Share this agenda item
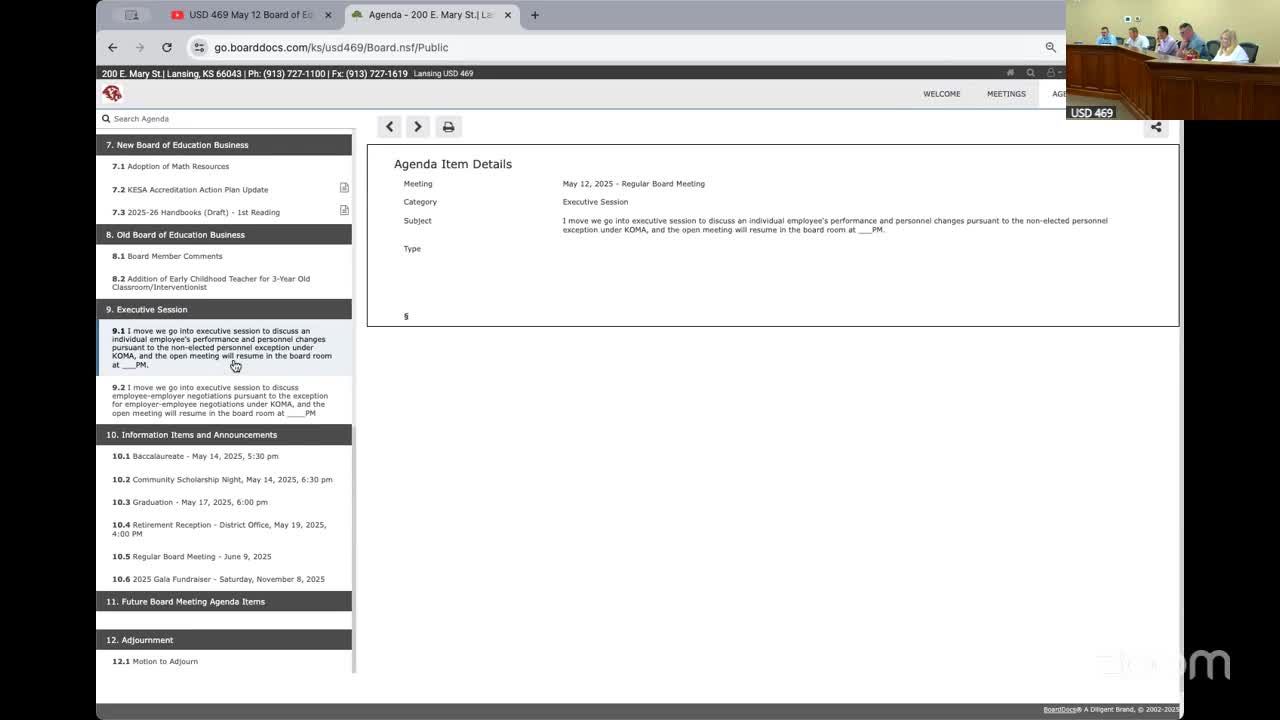 point(1156,127)
